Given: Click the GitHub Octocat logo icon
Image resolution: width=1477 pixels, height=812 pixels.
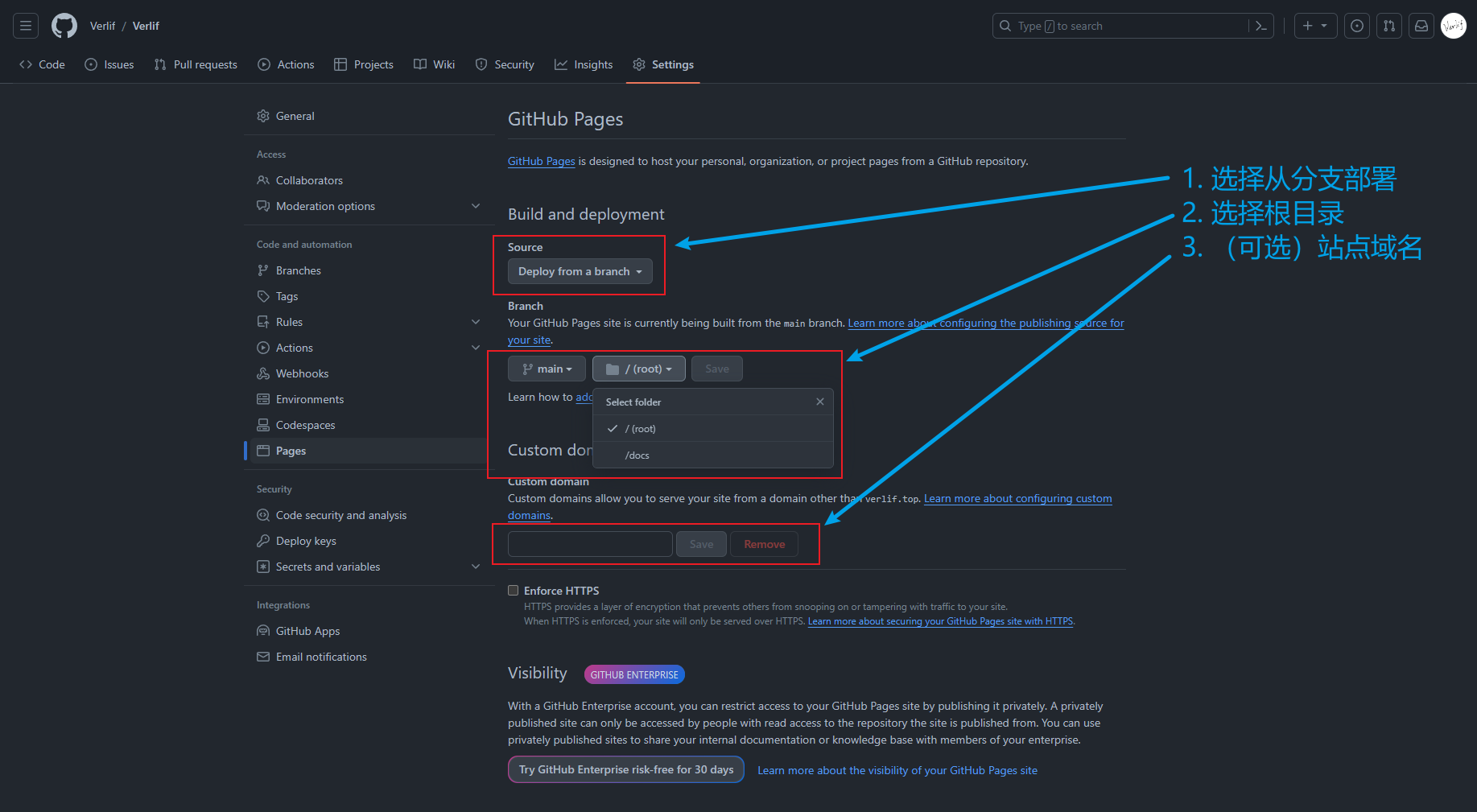Looking at the screenshot, I should coord(64,26).
